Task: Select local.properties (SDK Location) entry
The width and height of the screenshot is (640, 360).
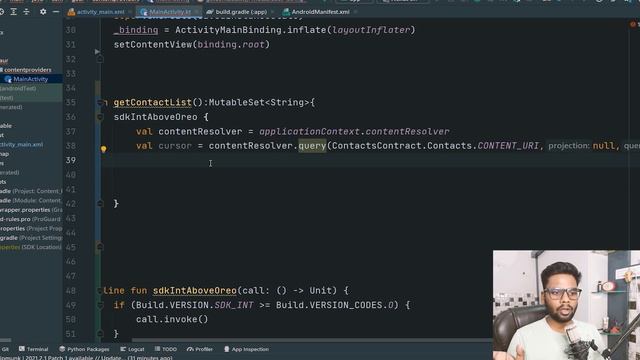Action: coord(31,247)
